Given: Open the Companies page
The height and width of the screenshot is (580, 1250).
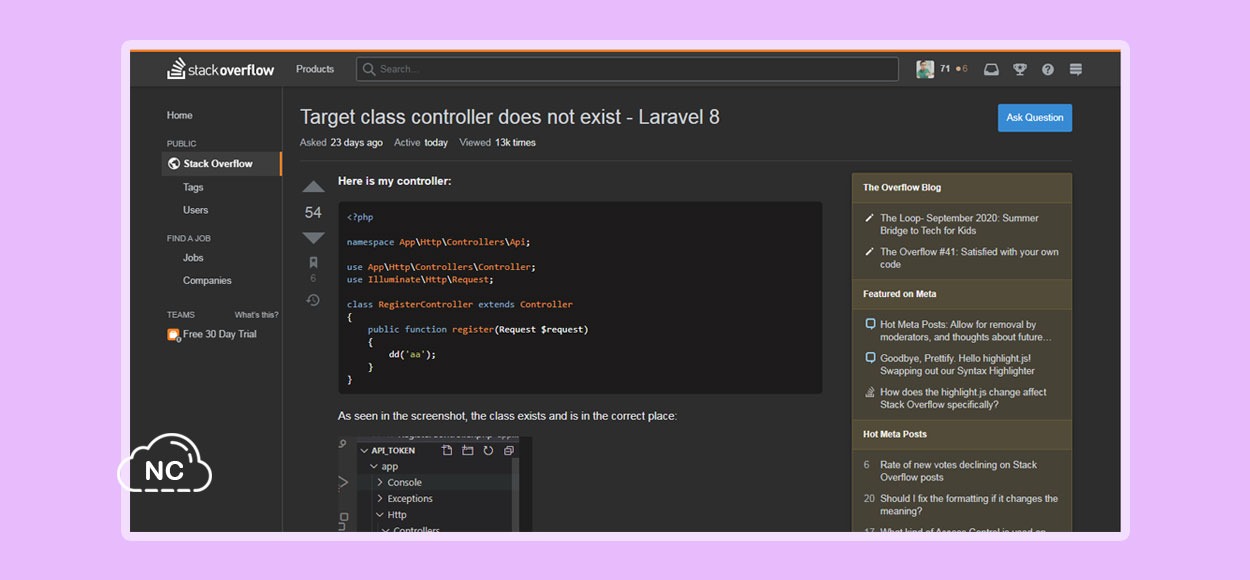Looking at the screenshot, I should click(207, 281).
